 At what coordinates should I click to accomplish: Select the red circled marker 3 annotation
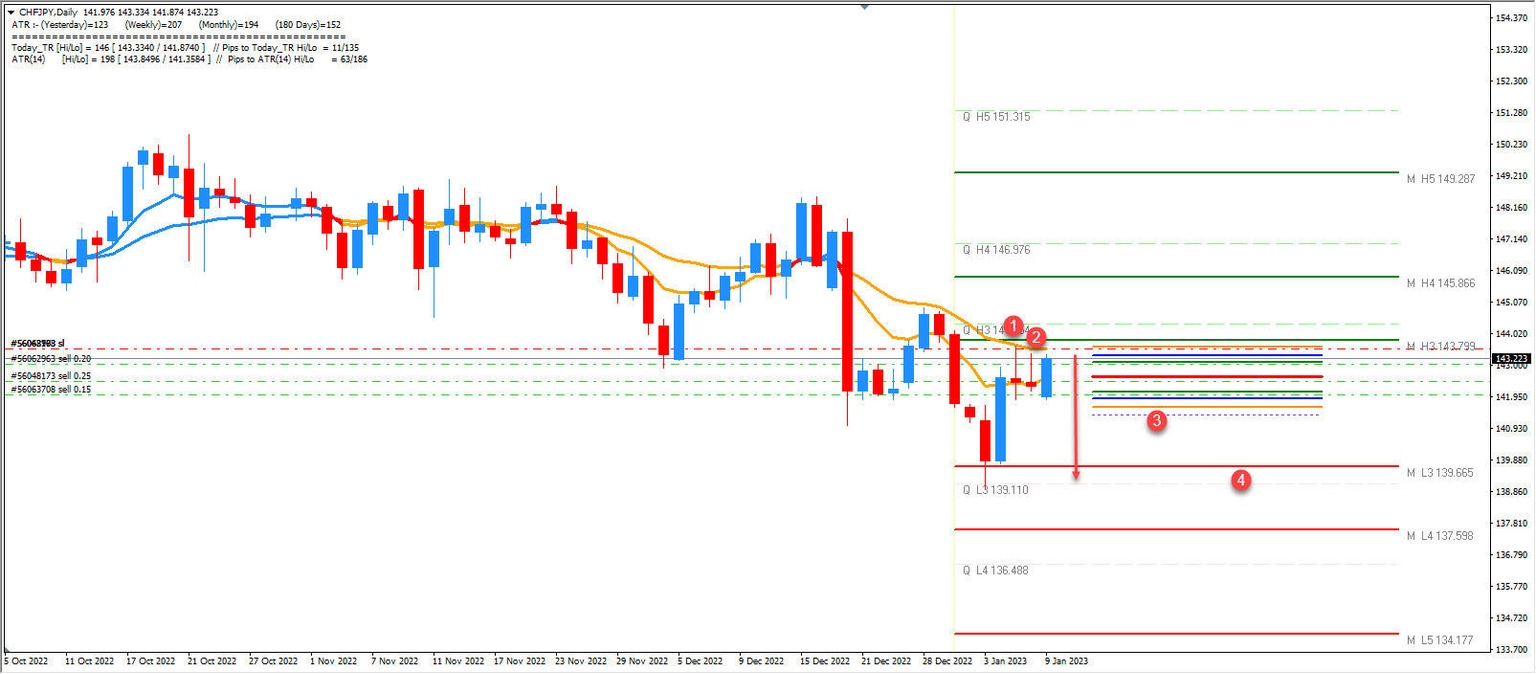tap(1156, 423)
